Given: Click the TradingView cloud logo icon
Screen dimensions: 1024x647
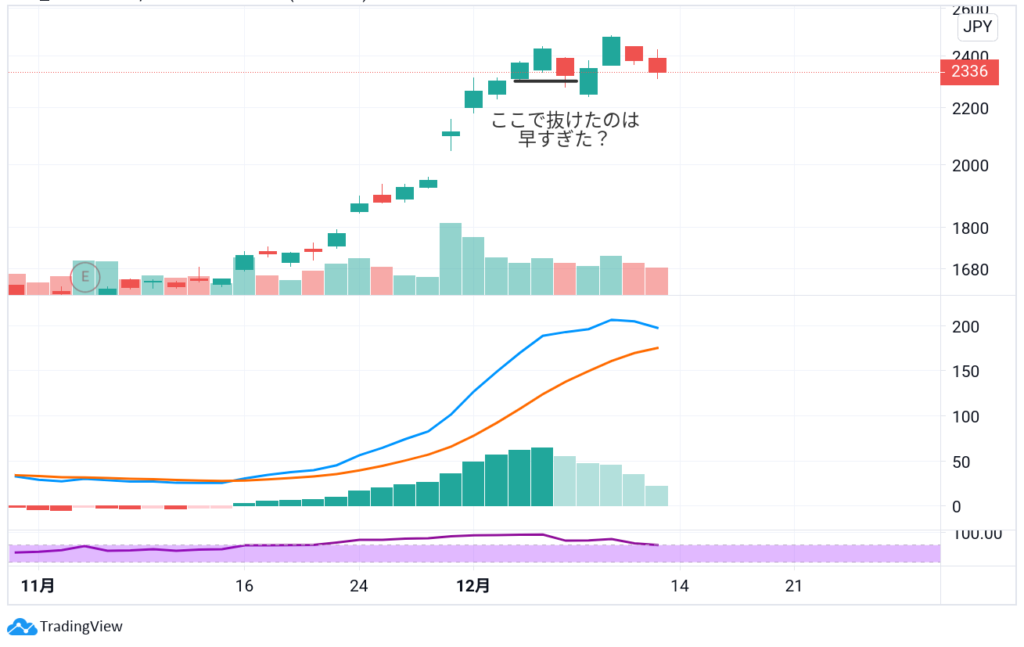Looking at the screenshot, I should (x=21, y=627).
